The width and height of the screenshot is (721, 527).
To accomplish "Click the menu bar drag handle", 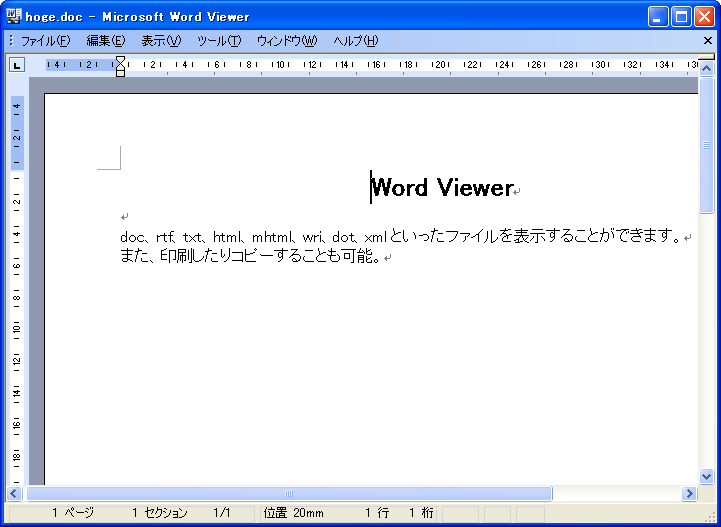I will pos(11,40).
